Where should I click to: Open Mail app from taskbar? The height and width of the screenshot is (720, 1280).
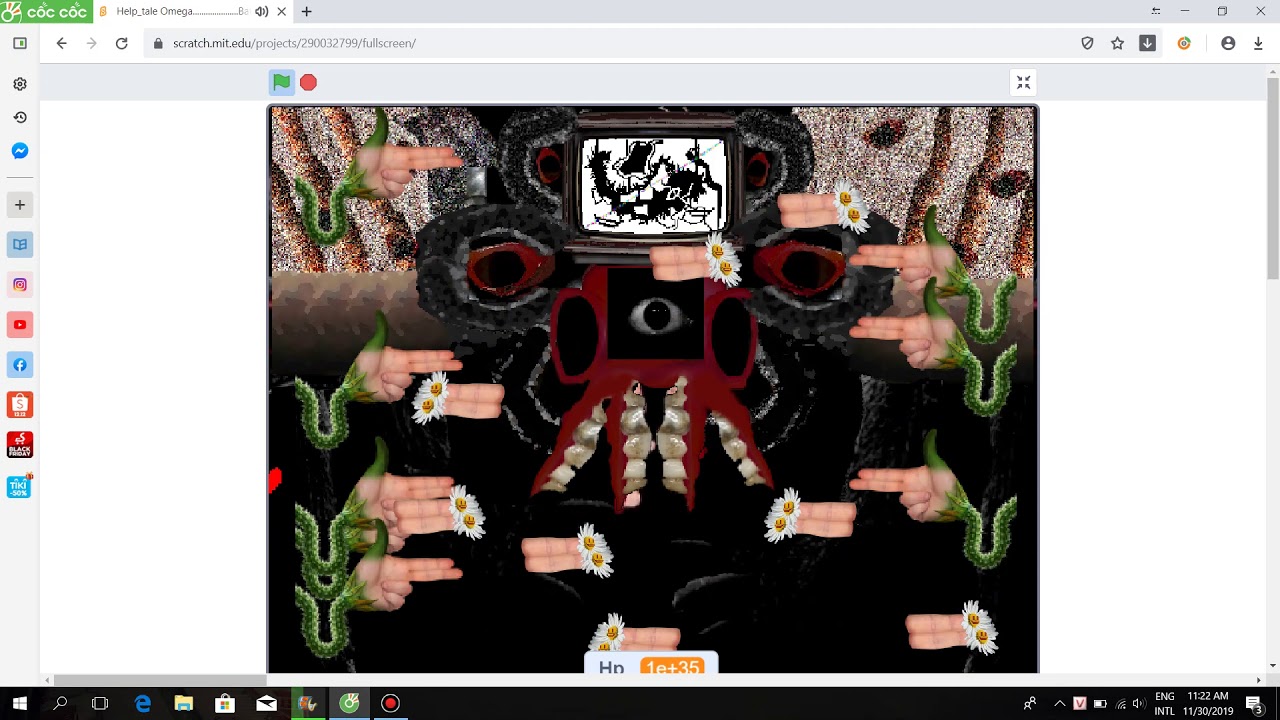coord(266,704)
